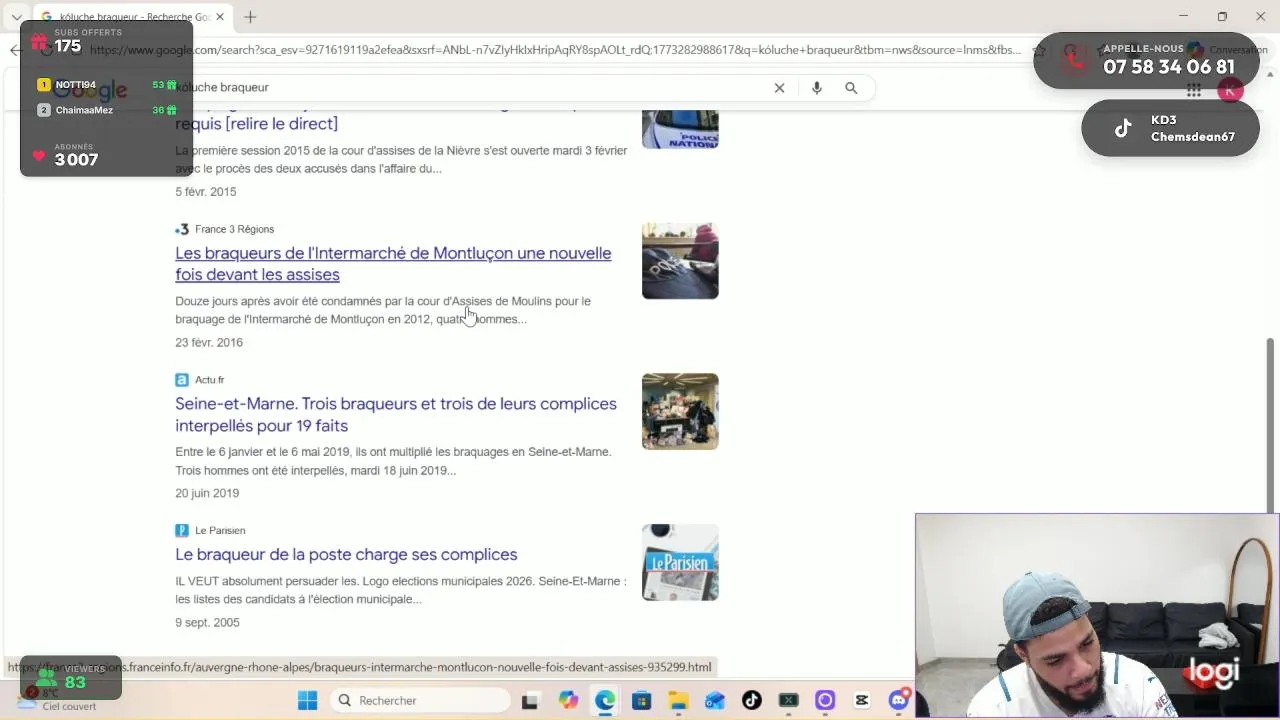Open Outlook mail from the taskbar
The width and height of the screenshot is (1280, 720).
715,700
